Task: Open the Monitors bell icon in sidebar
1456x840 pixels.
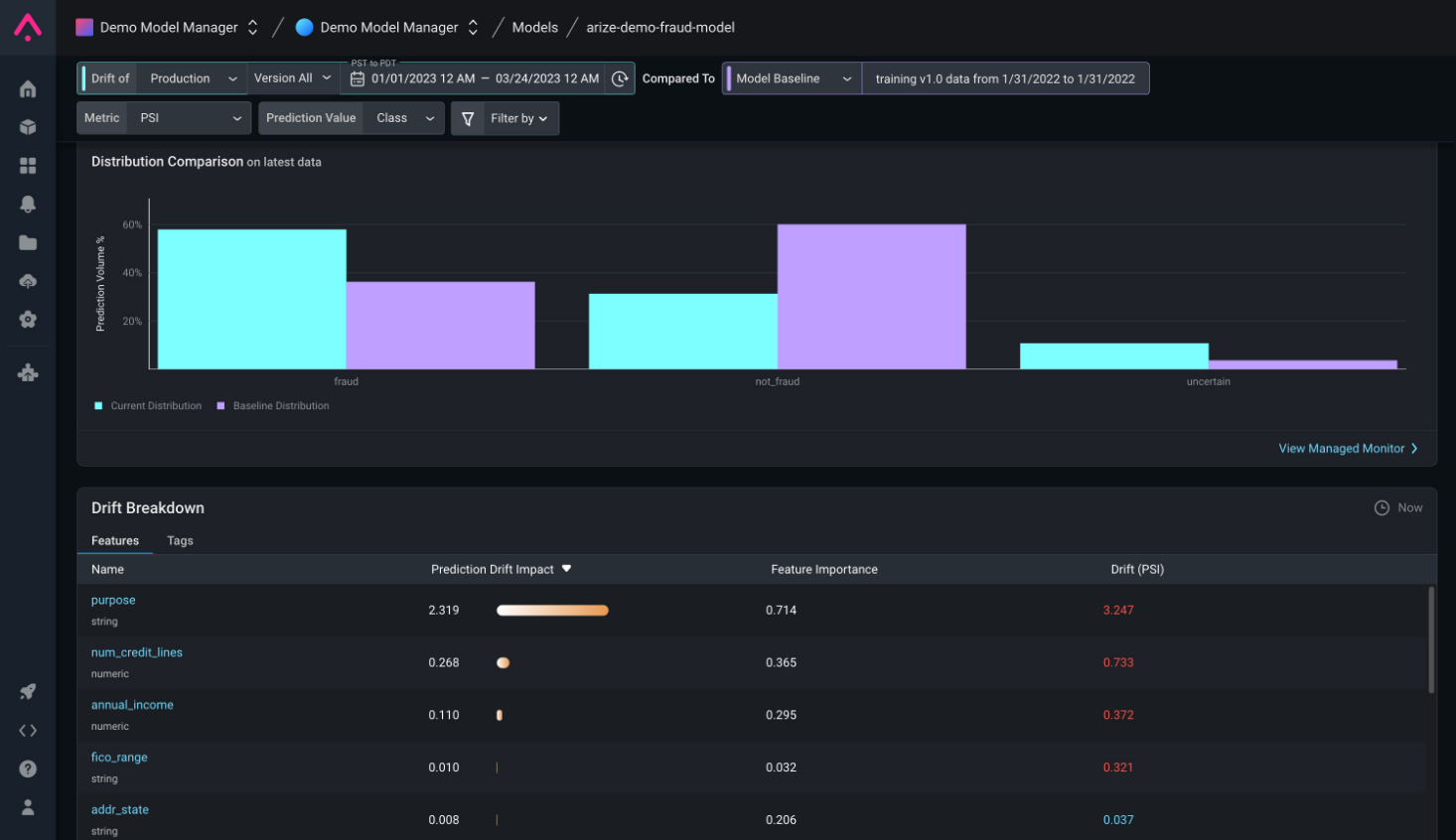Action: pos(28,204)
